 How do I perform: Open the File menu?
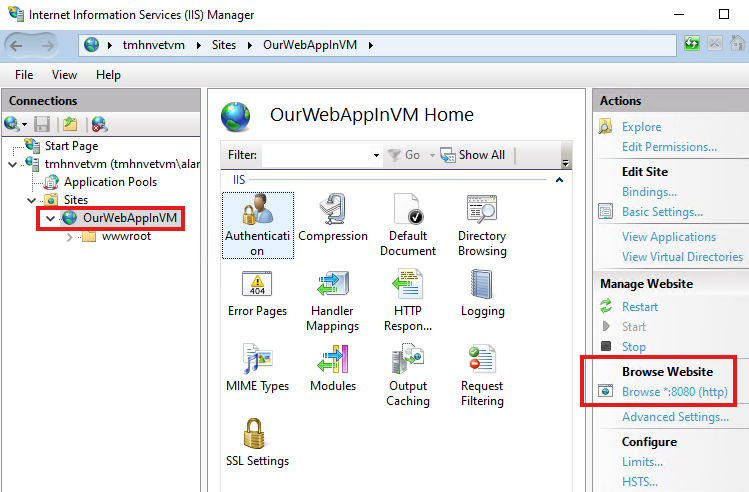pos(24,75)
